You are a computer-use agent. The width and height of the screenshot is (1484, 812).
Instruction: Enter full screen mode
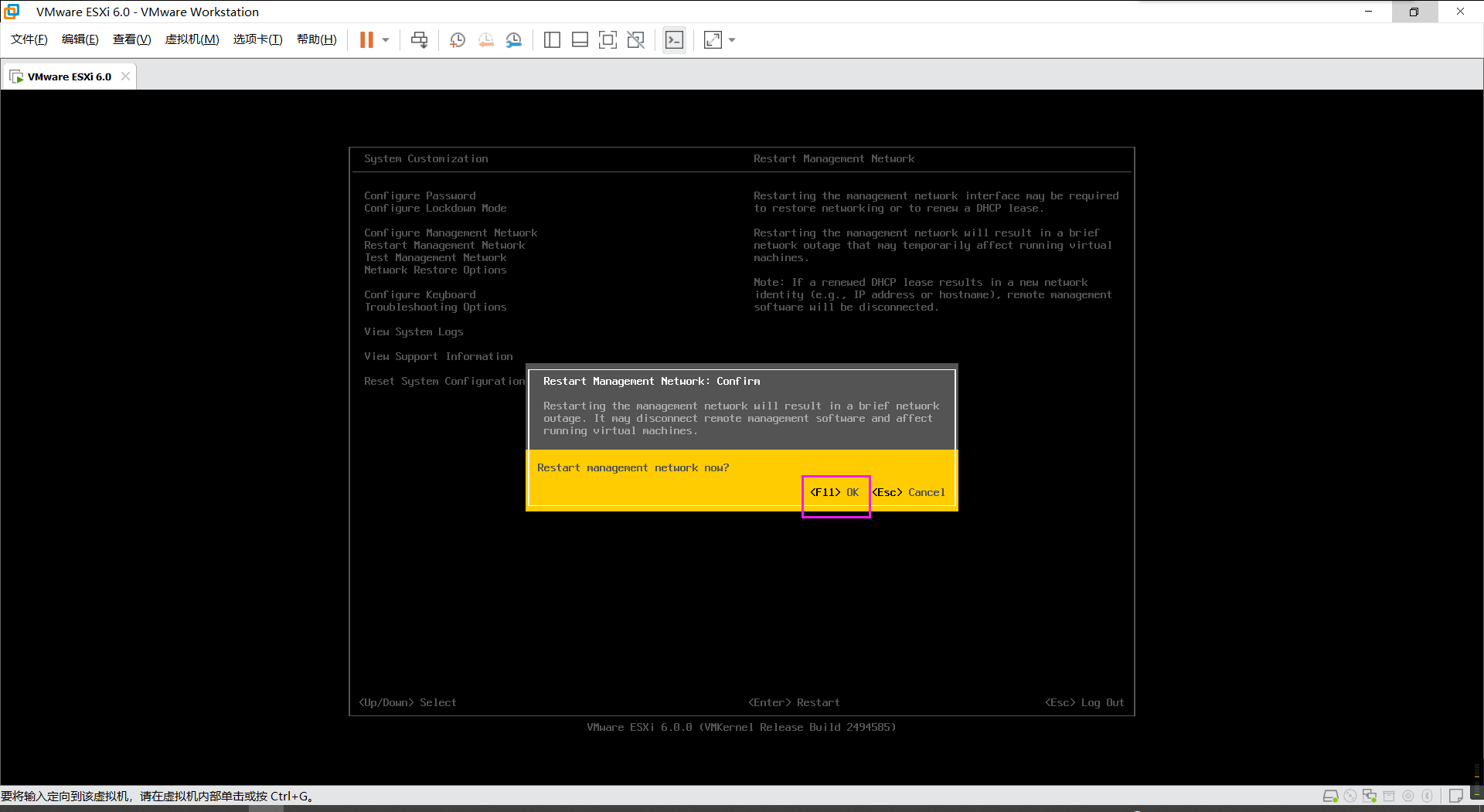608,40
